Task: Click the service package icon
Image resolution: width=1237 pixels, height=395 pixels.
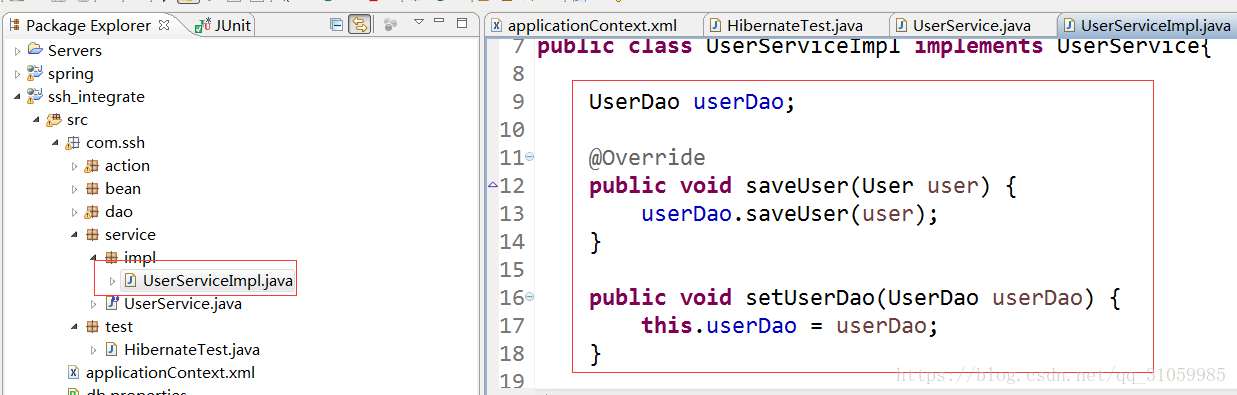Action: 92,235
